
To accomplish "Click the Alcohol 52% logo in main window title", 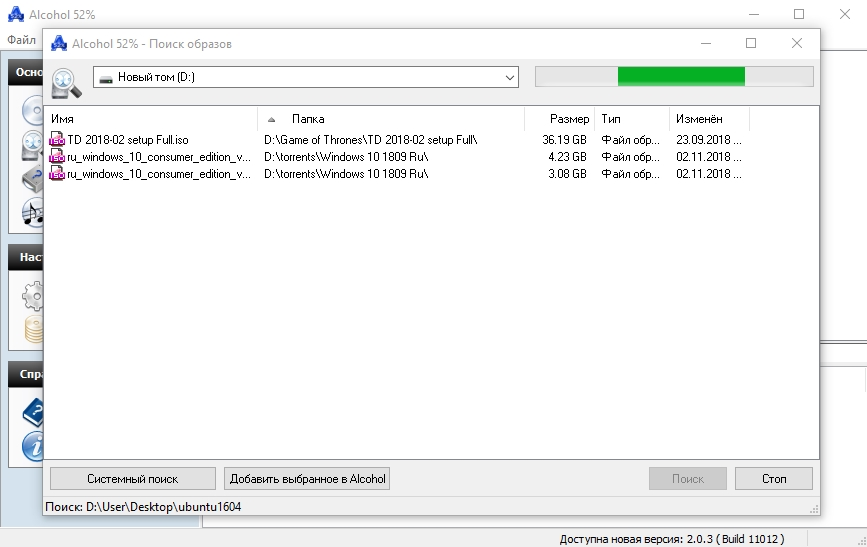I will [16, 14].
